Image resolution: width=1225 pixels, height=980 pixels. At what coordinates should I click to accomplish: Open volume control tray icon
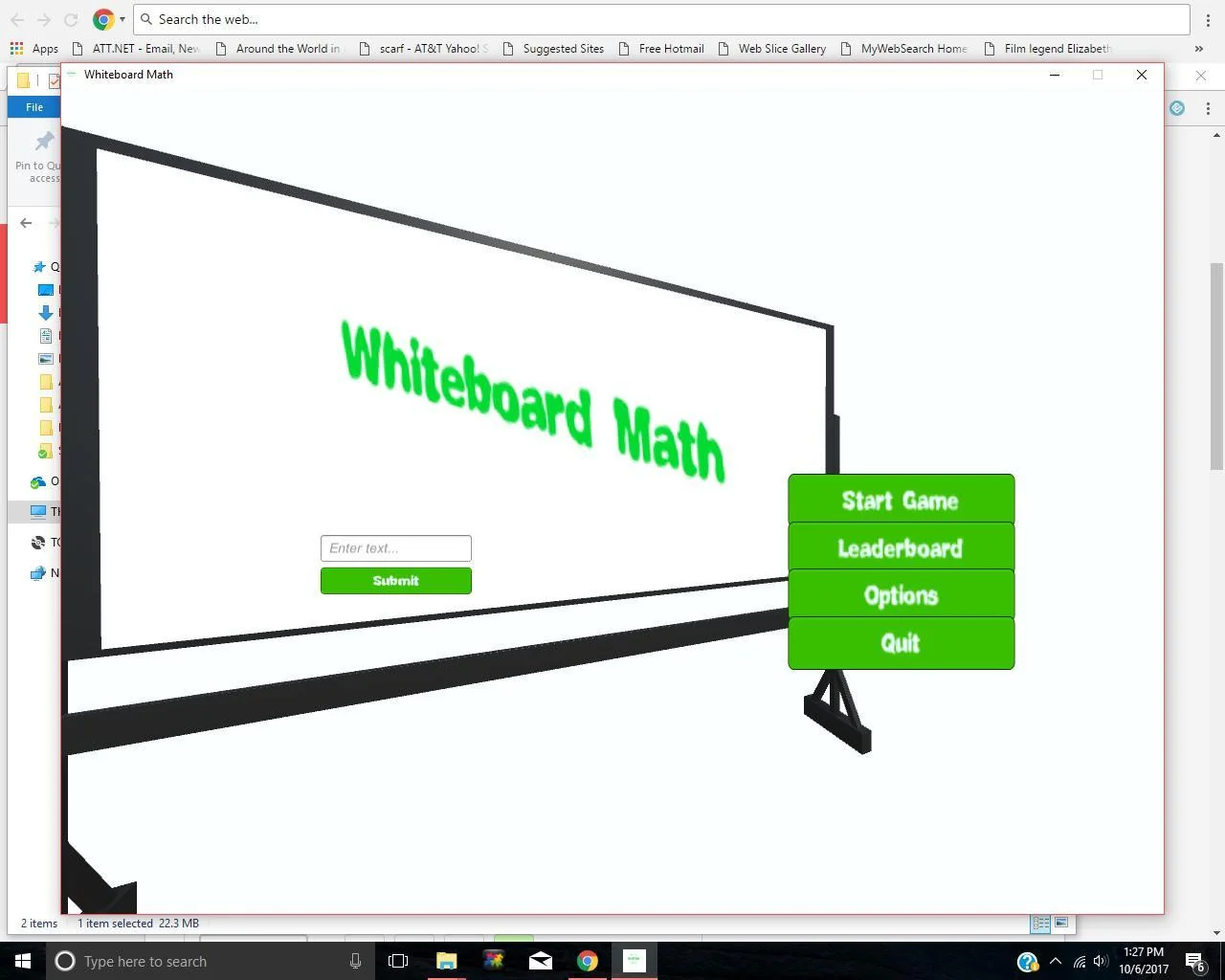tap(1101, 961)
